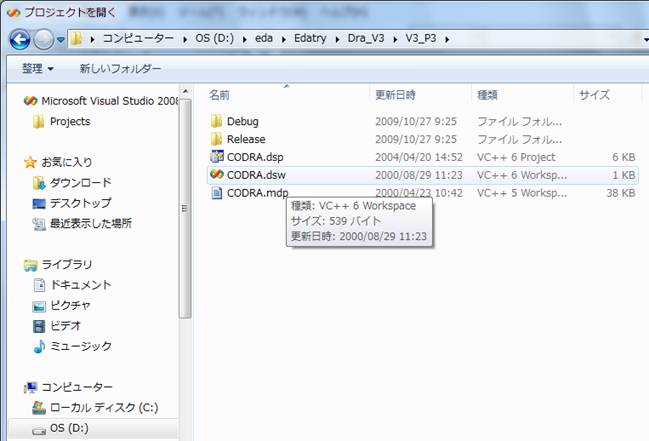The image size is (649, 441).
Task: Select Microsoft Visual Studio 2008 in sidebar
Action: 110,101
